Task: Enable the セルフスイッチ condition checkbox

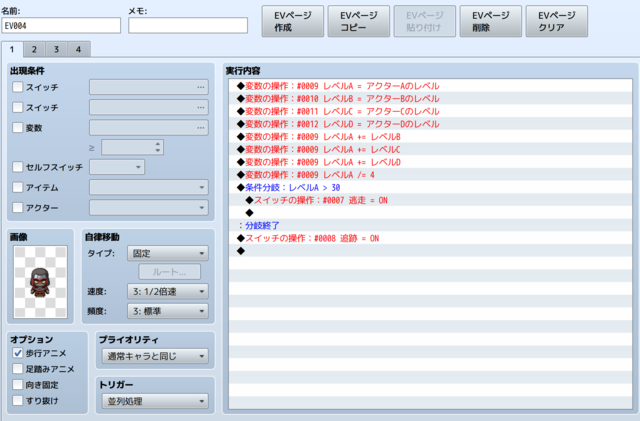Action: pyautogui.click(x=18, y=167)
